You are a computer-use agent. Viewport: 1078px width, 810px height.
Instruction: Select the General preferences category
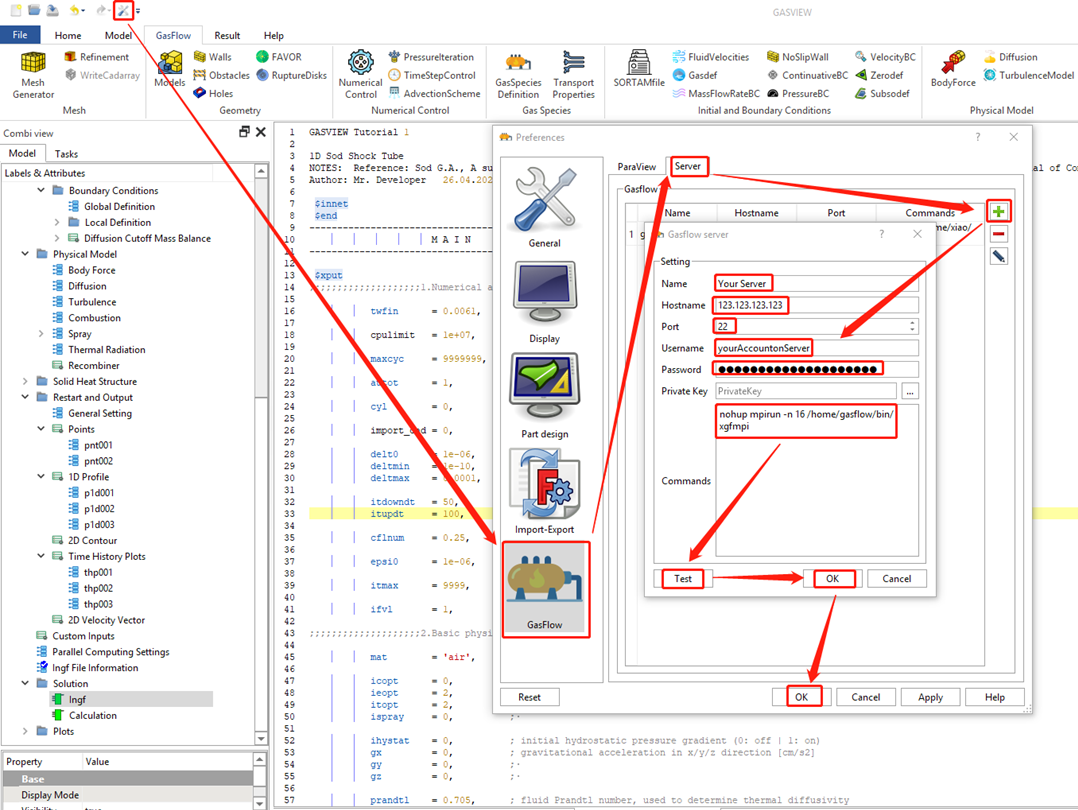[544, 207]
